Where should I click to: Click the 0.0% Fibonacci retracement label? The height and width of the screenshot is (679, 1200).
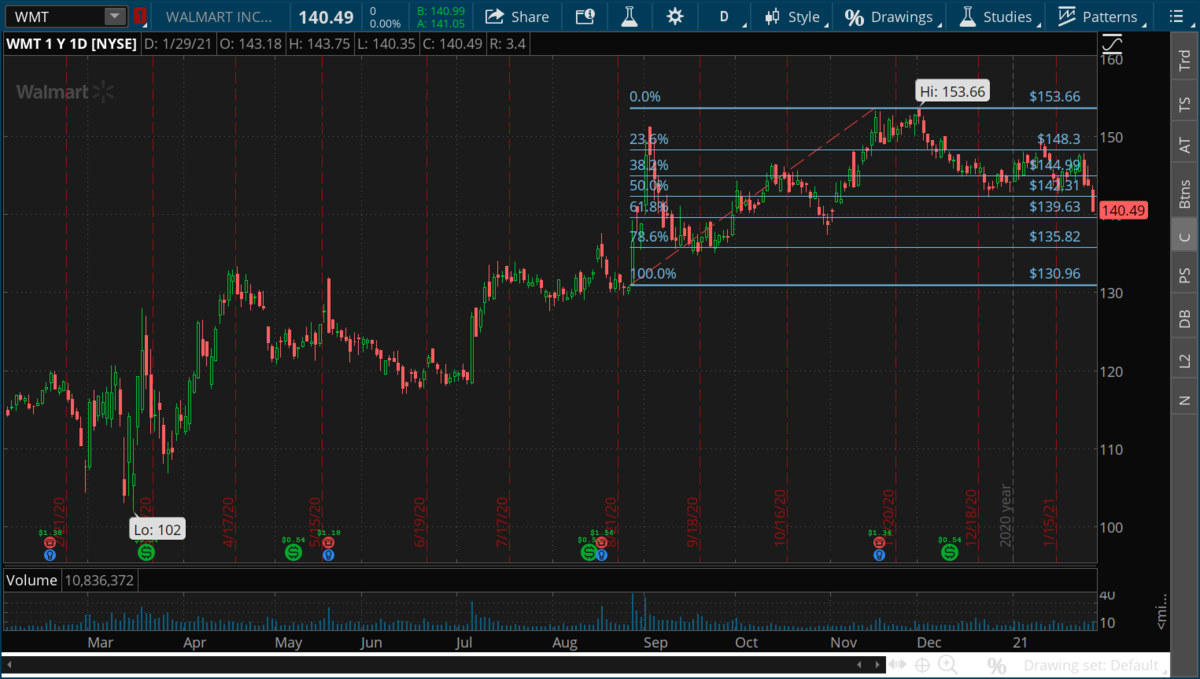click(x=645, y=97)
